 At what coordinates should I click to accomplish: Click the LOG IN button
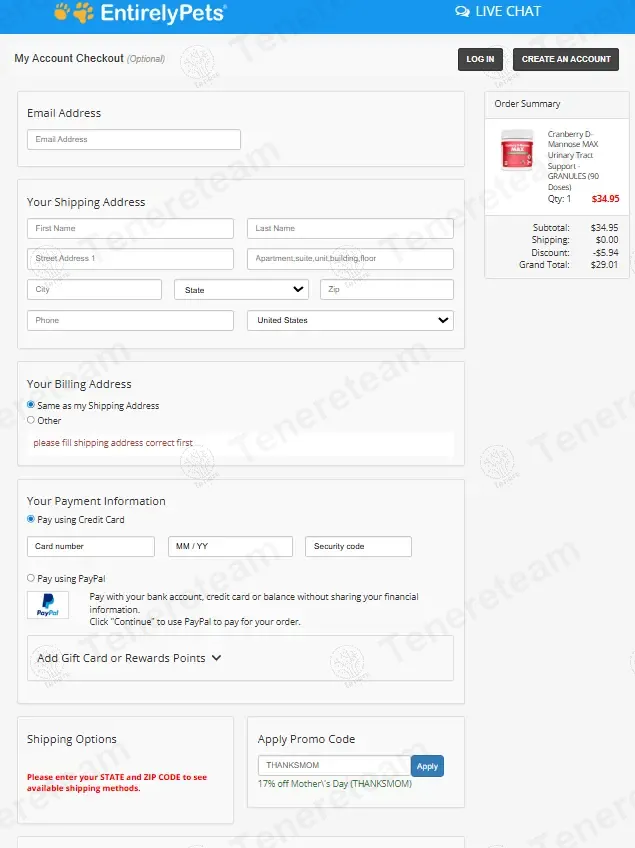click(x=480, y=59)
